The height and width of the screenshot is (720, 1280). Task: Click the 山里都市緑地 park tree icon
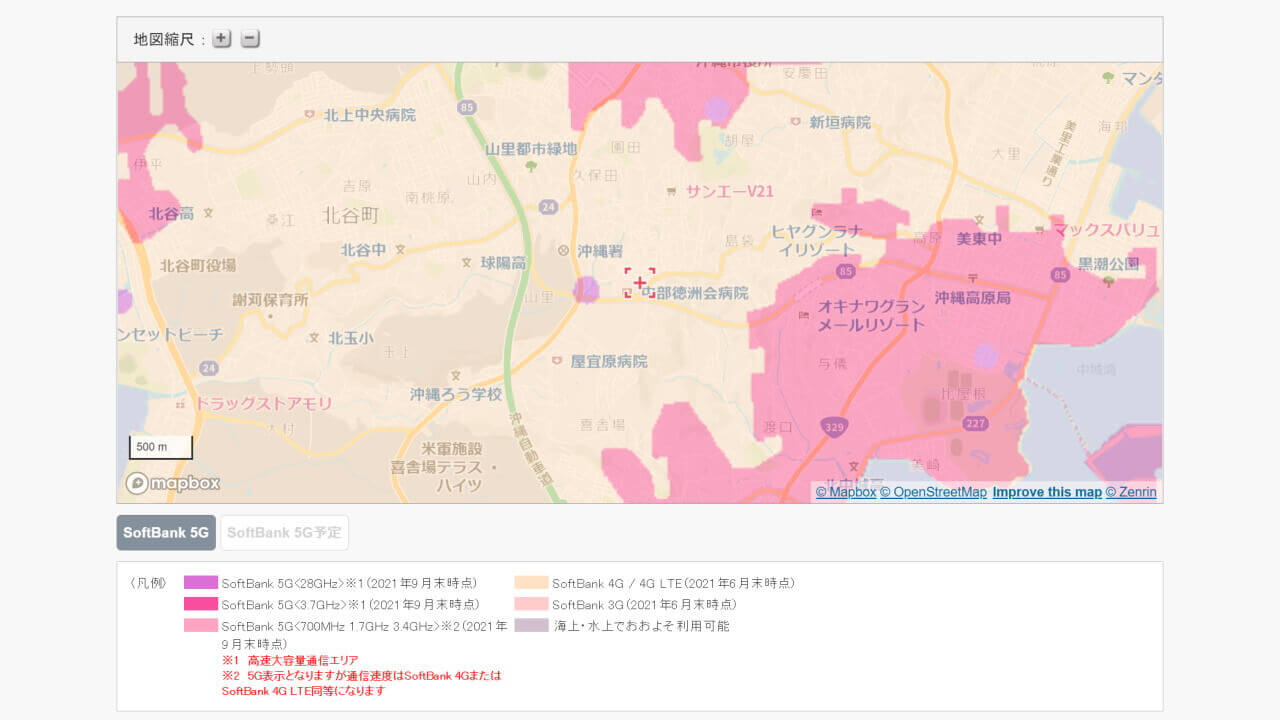(531, 166)
